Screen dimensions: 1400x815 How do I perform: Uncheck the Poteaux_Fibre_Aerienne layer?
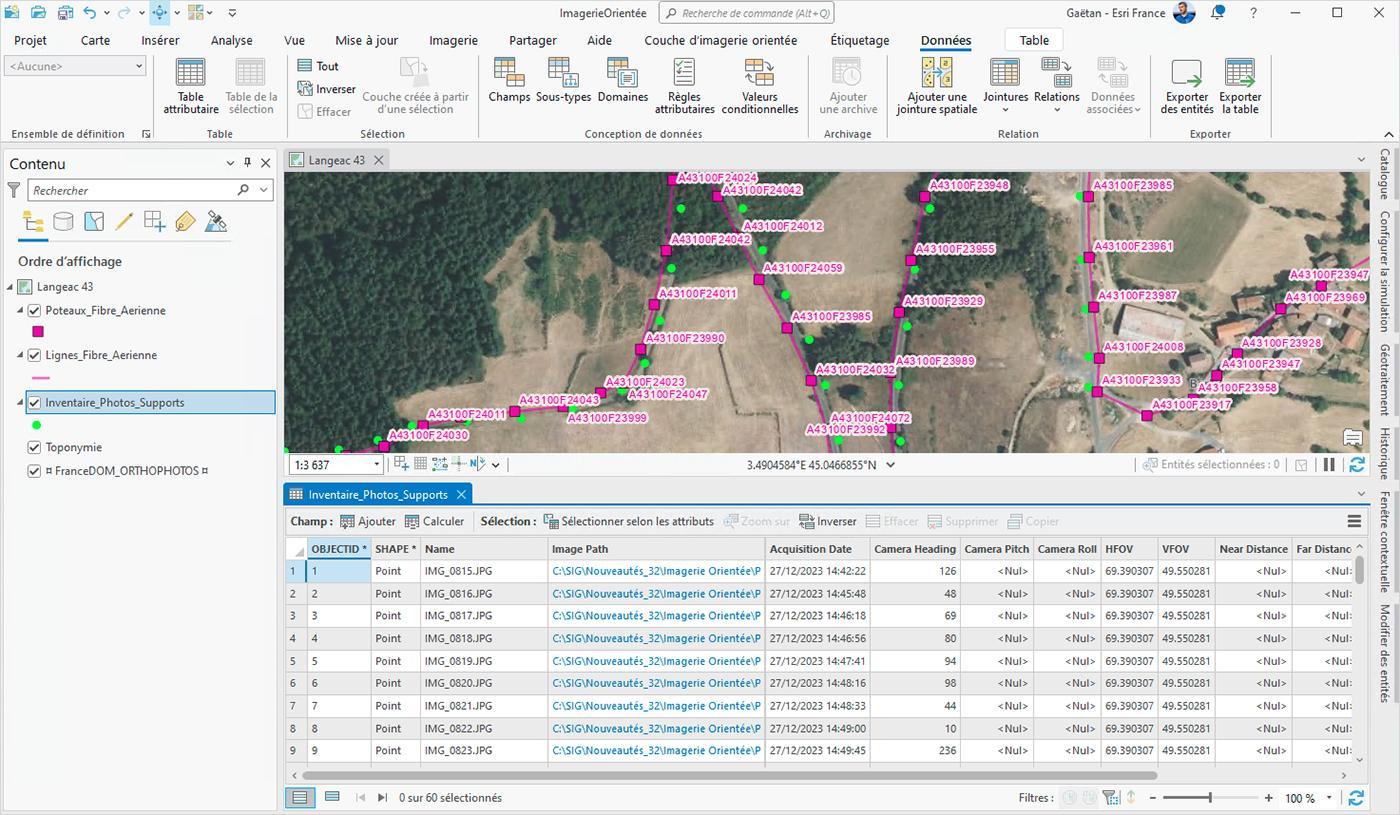[35, 311]
